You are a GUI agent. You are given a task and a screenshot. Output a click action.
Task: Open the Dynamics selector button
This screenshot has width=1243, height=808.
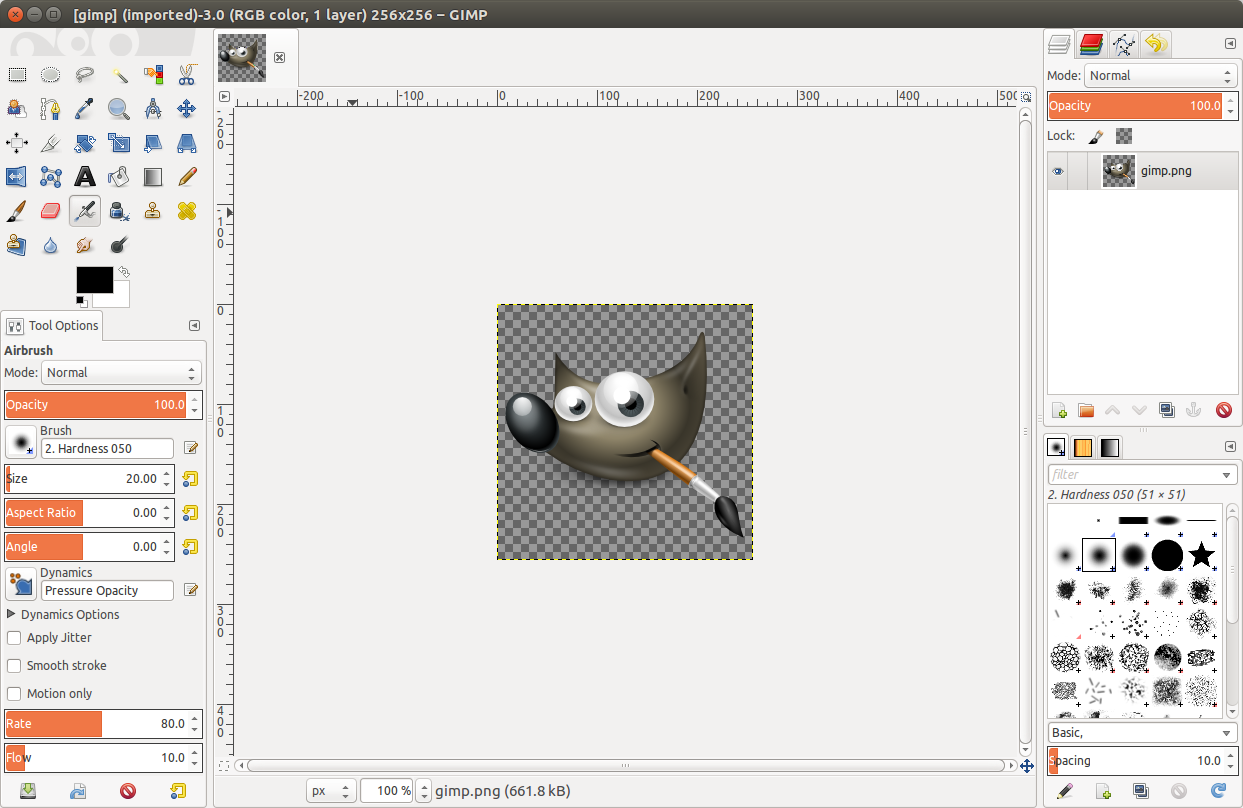tap(20, 583)
